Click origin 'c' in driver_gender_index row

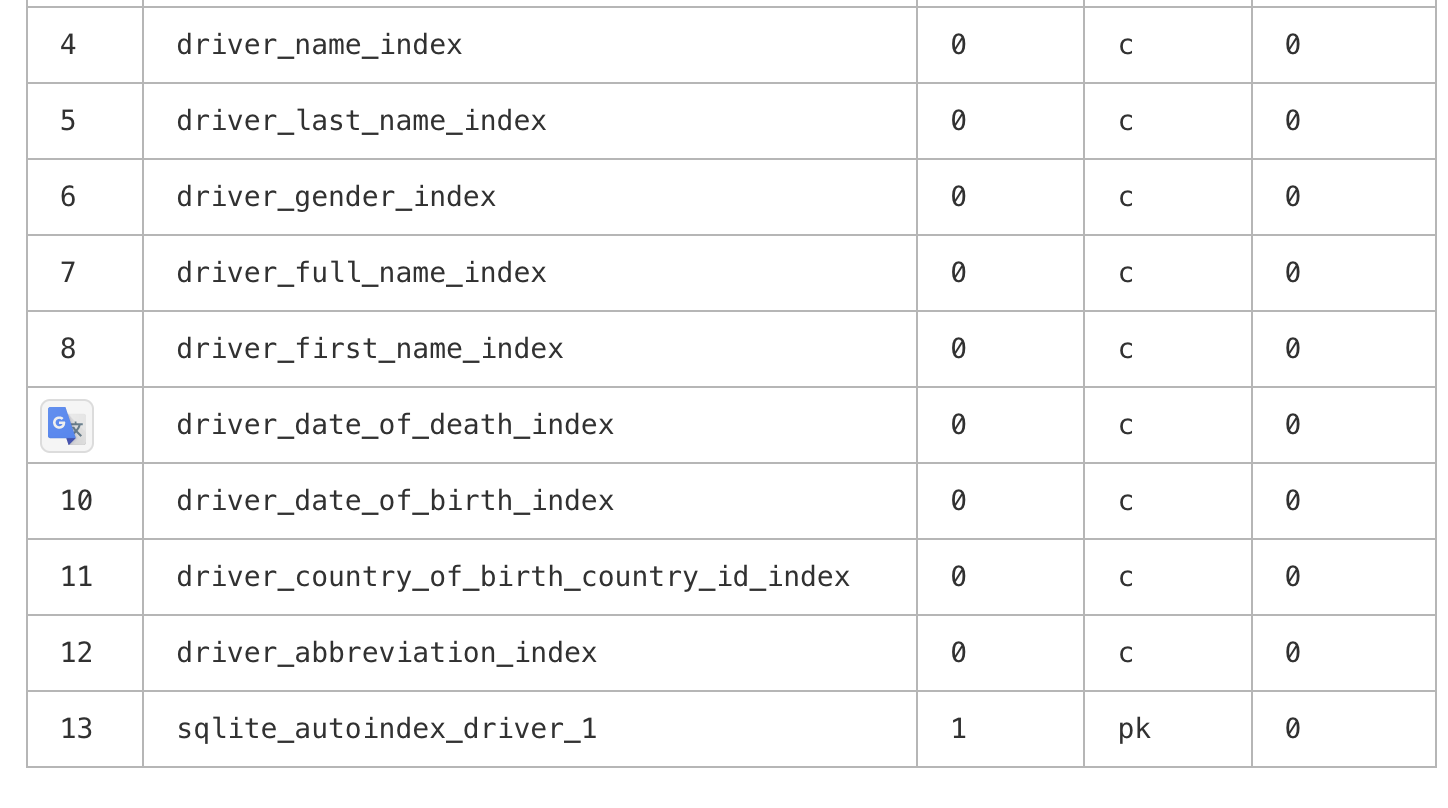point(1126,197)
